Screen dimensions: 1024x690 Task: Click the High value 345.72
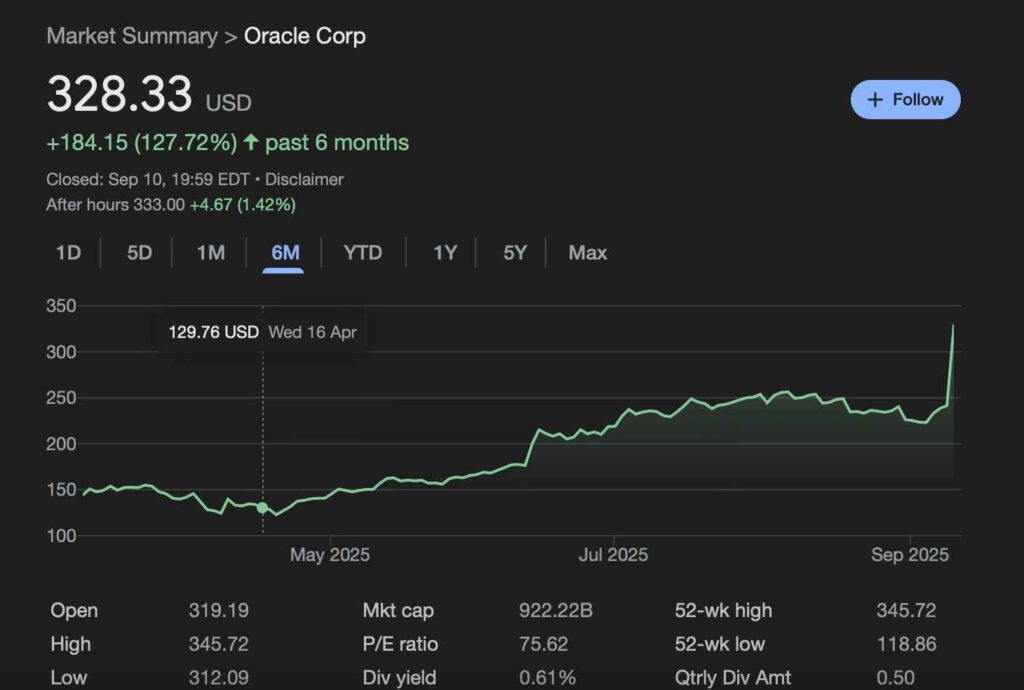[x=219, y=644]
